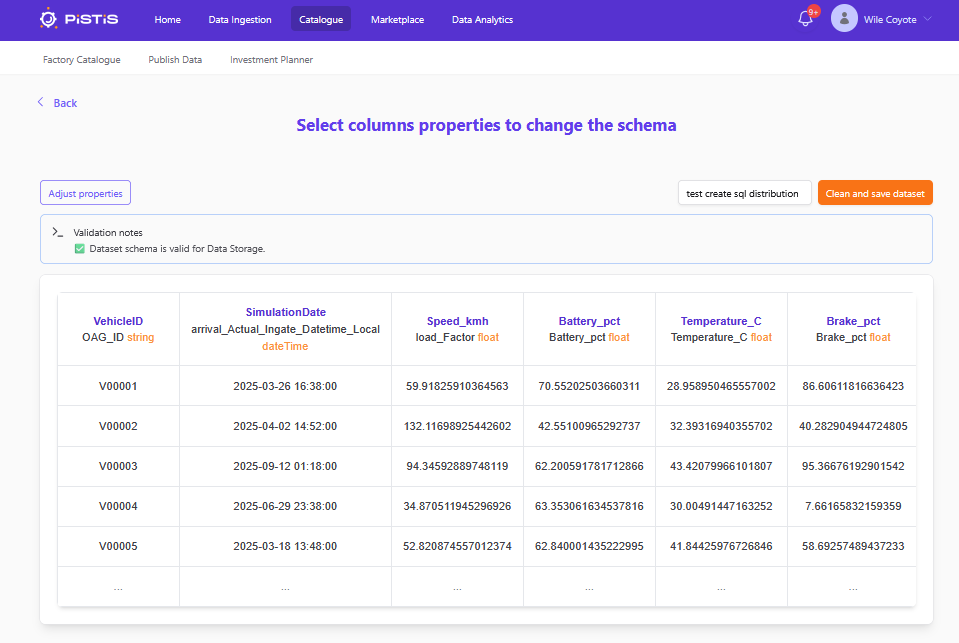Click the Back arrow chevron
The image size is (959, 643).
(x=40, y=102)
